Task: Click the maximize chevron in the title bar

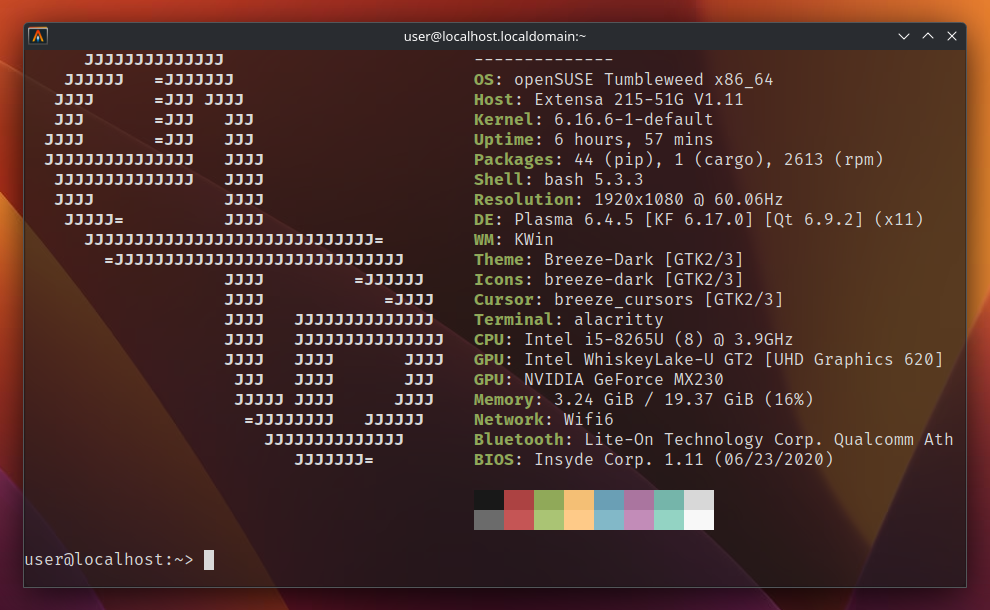Action: pos(928,35)
